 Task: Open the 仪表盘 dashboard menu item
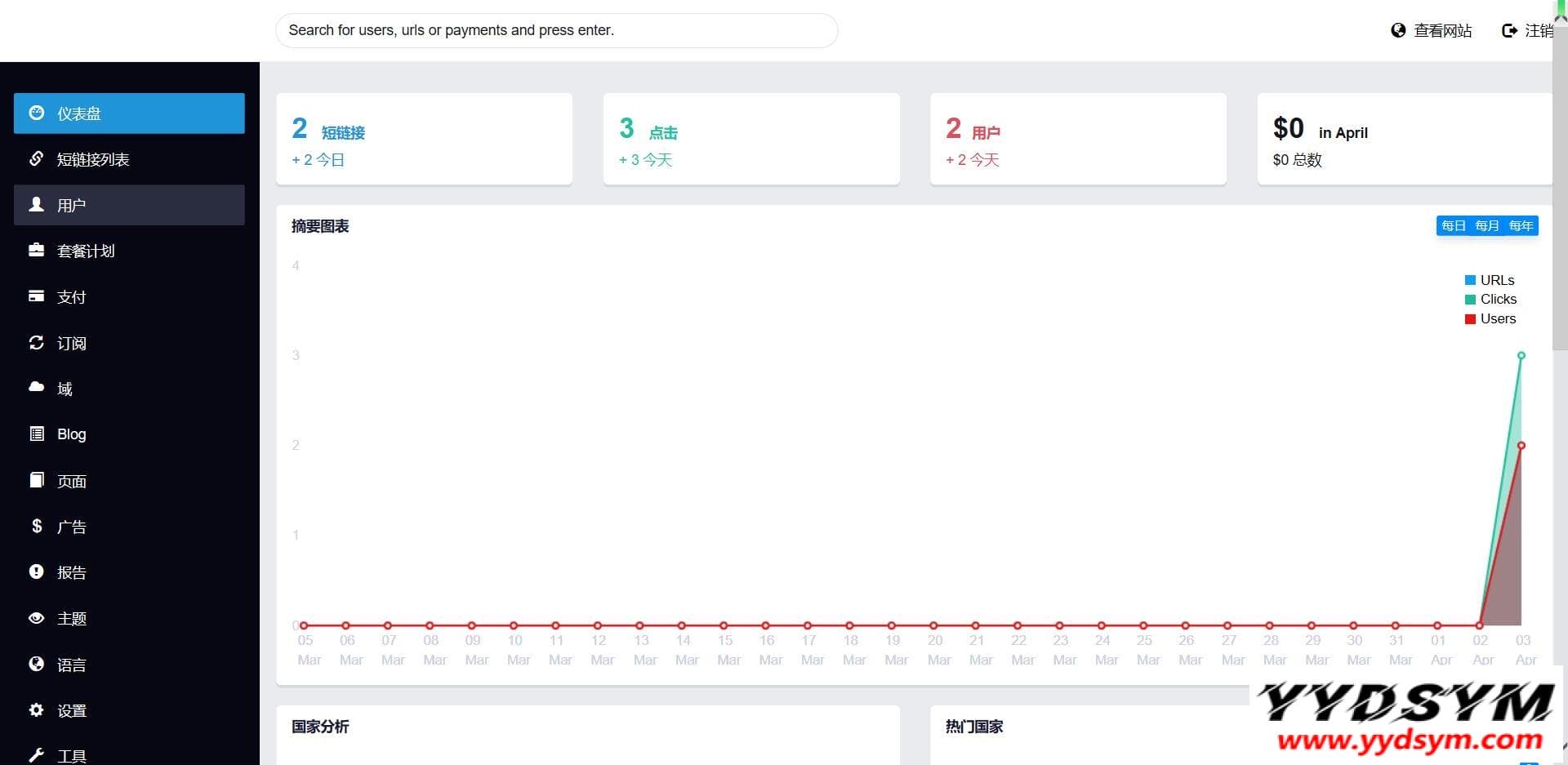129,113
